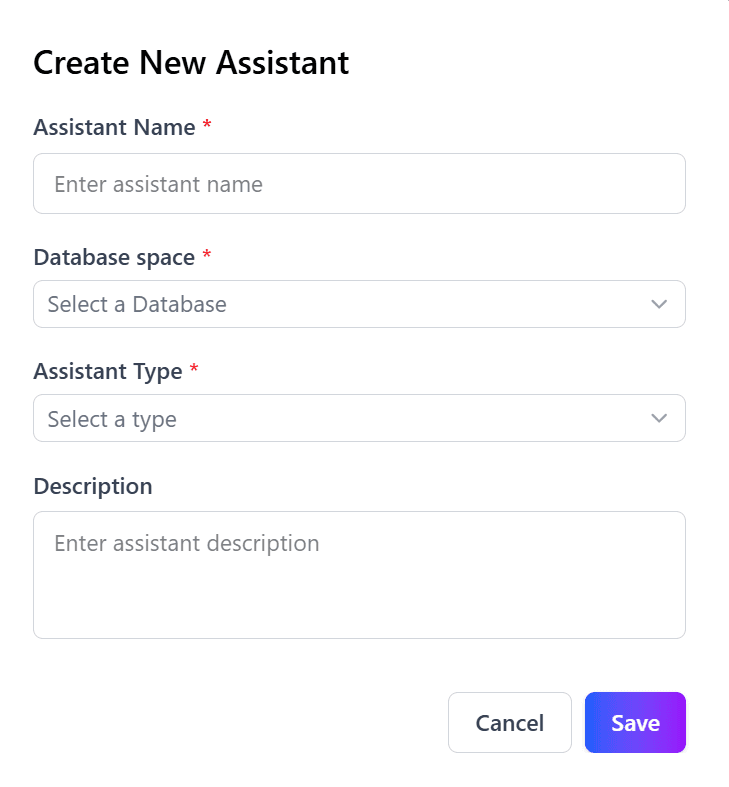Click the Assistant Name input field

tap(359, 184)
